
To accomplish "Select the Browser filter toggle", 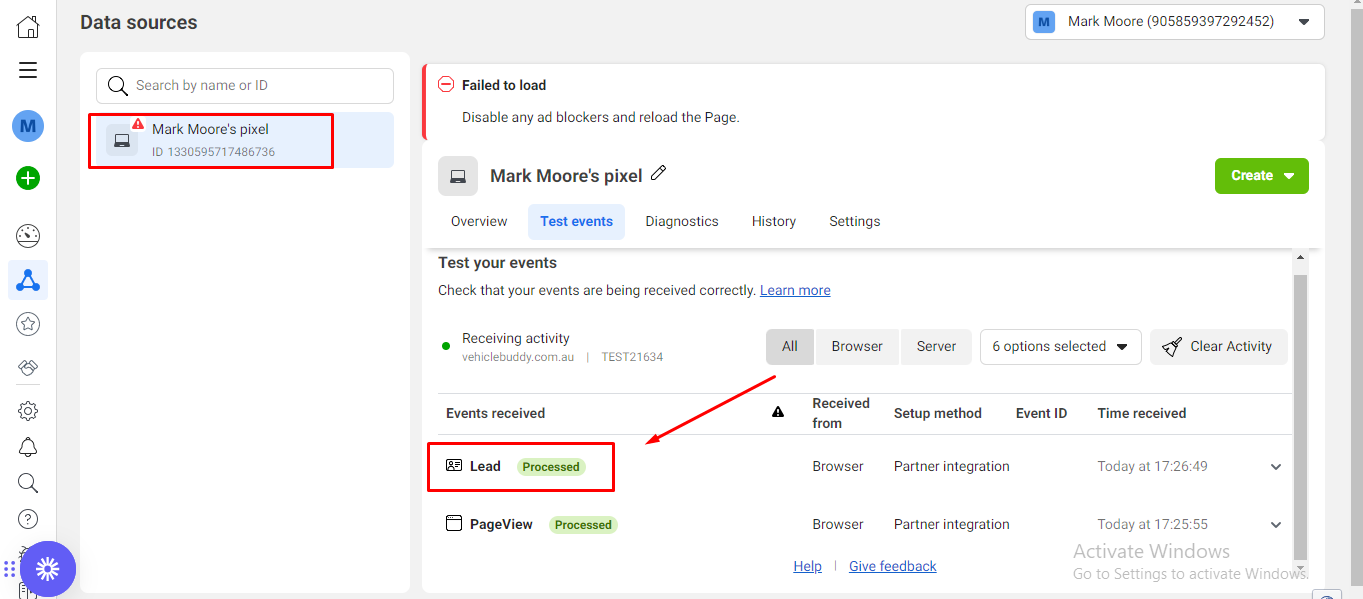I will click(x=857, y=347).
